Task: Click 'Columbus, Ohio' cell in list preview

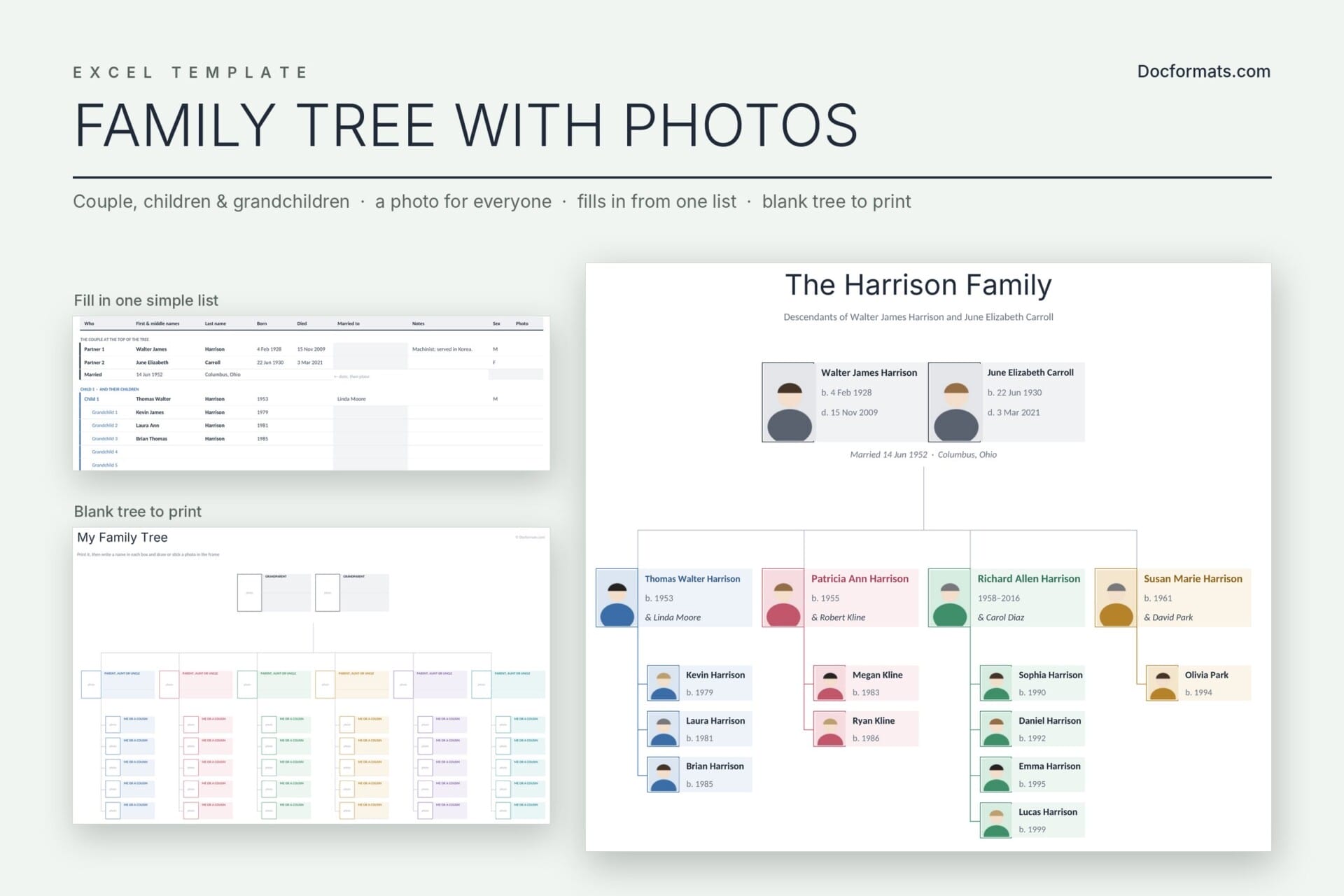Action: [223, 374]
